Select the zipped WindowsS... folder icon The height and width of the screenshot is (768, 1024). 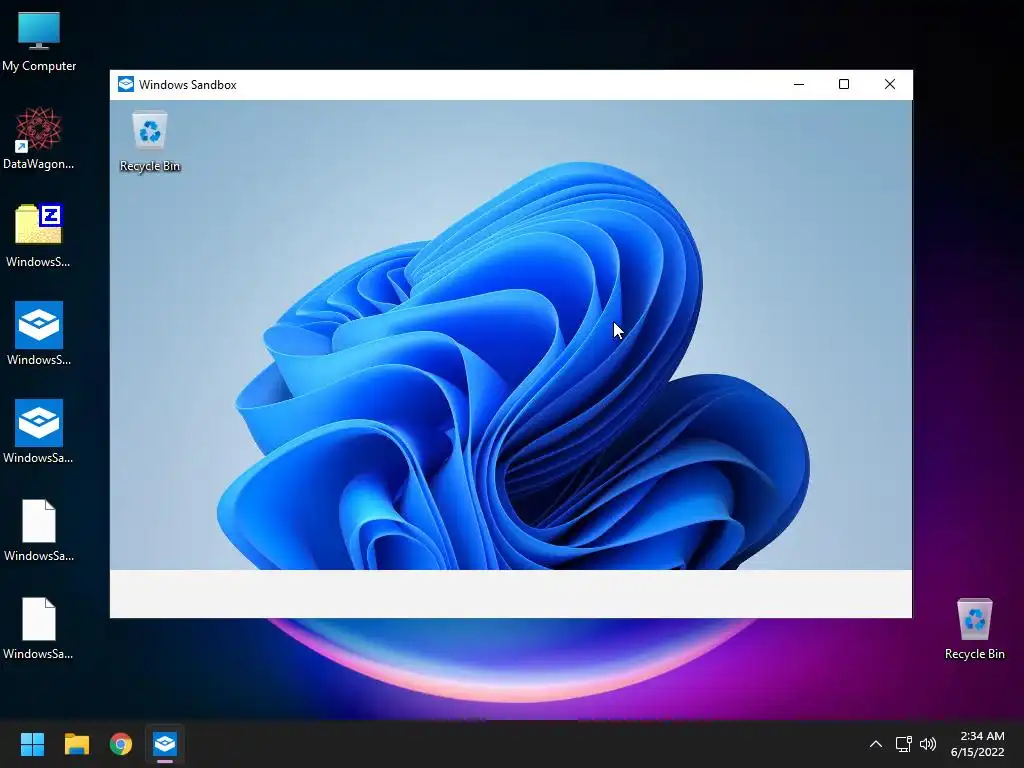(39, 236)
